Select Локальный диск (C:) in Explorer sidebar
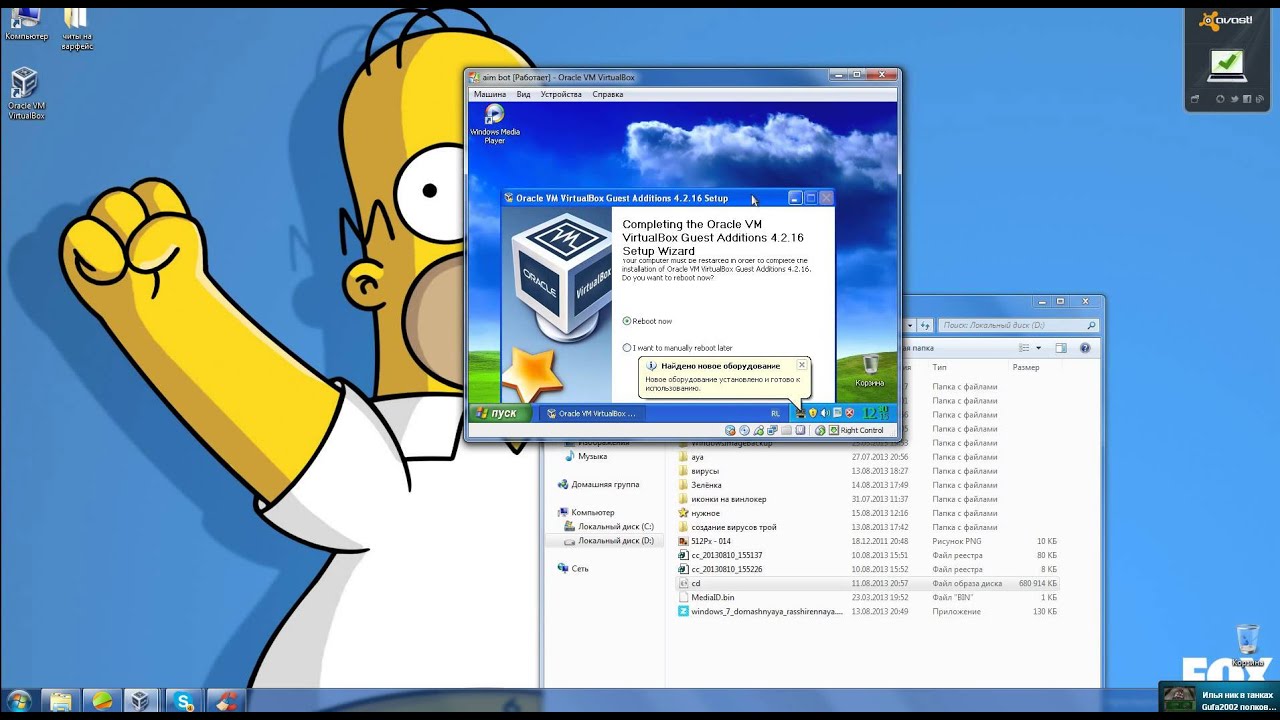 (609, 526)
